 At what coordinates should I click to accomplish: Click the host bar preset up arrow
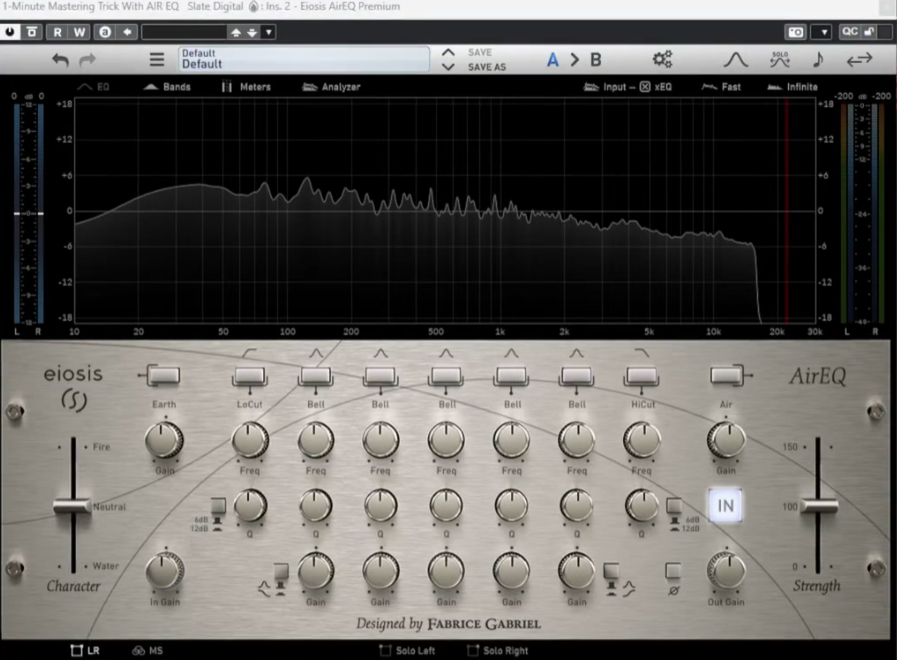tap(236, 32)
